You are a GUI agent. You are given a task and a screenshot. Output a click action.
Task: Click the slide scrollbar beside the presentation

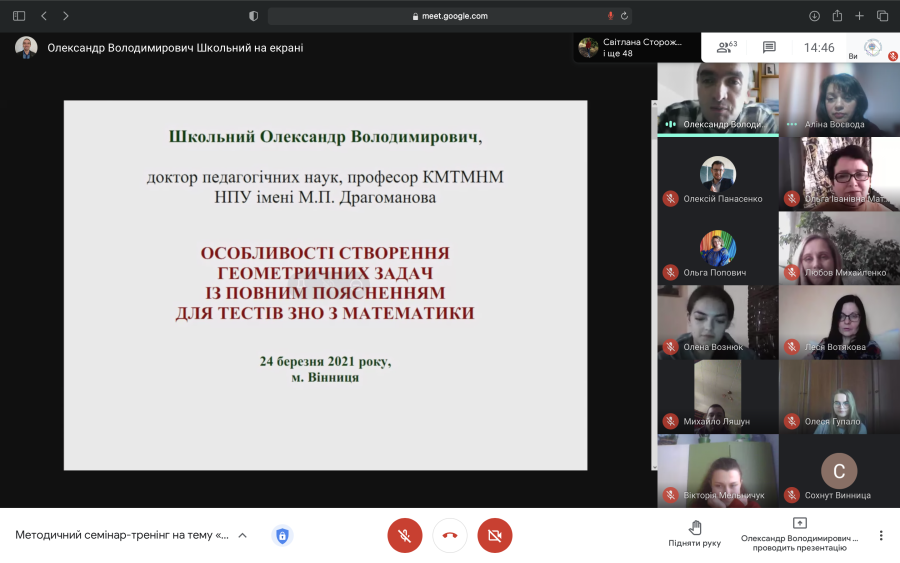click(x=654, y=285)
